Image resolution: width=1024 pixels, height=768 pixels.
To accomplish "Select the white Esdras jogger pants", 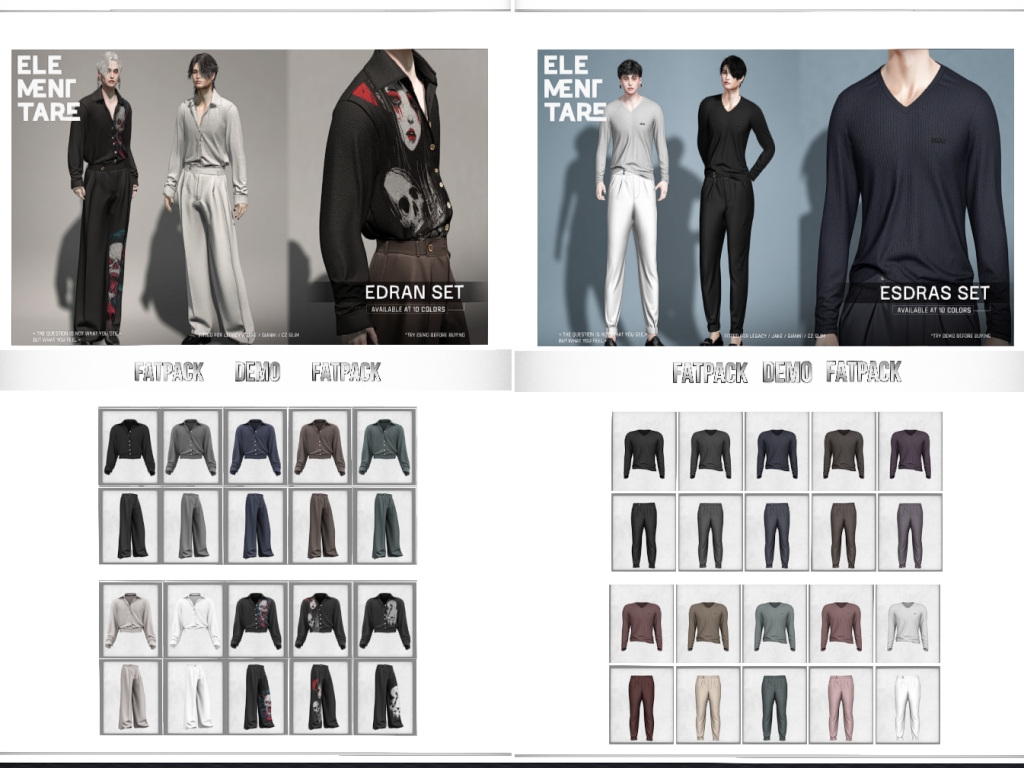I will [907, 704].
